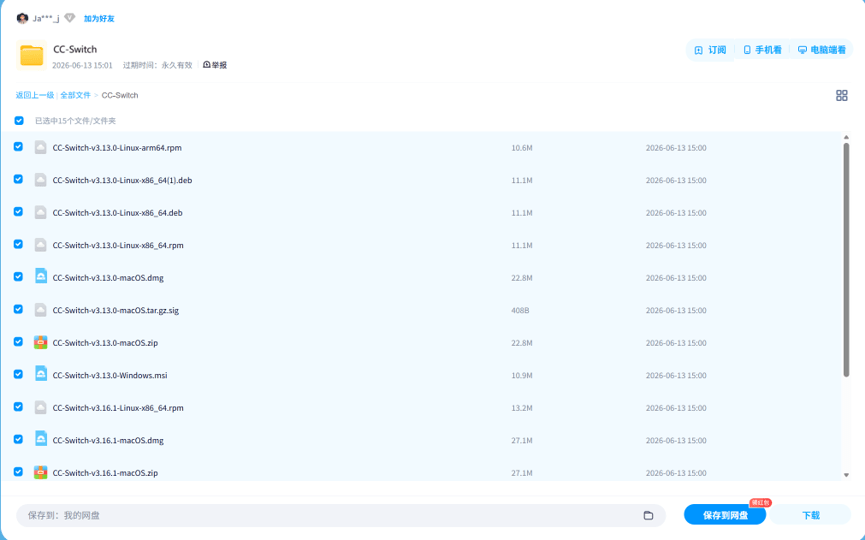Click the 408B file size value
The width and height of the screenshot is (865, 540).
520,311
